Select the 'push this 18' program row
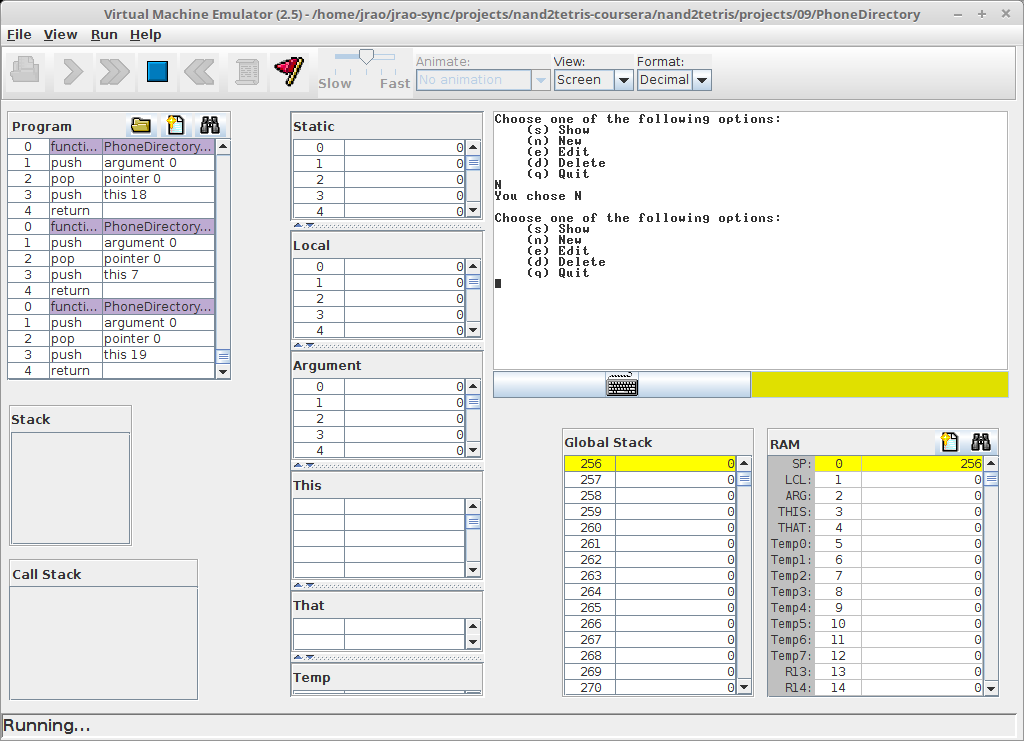 pos(158,195)
